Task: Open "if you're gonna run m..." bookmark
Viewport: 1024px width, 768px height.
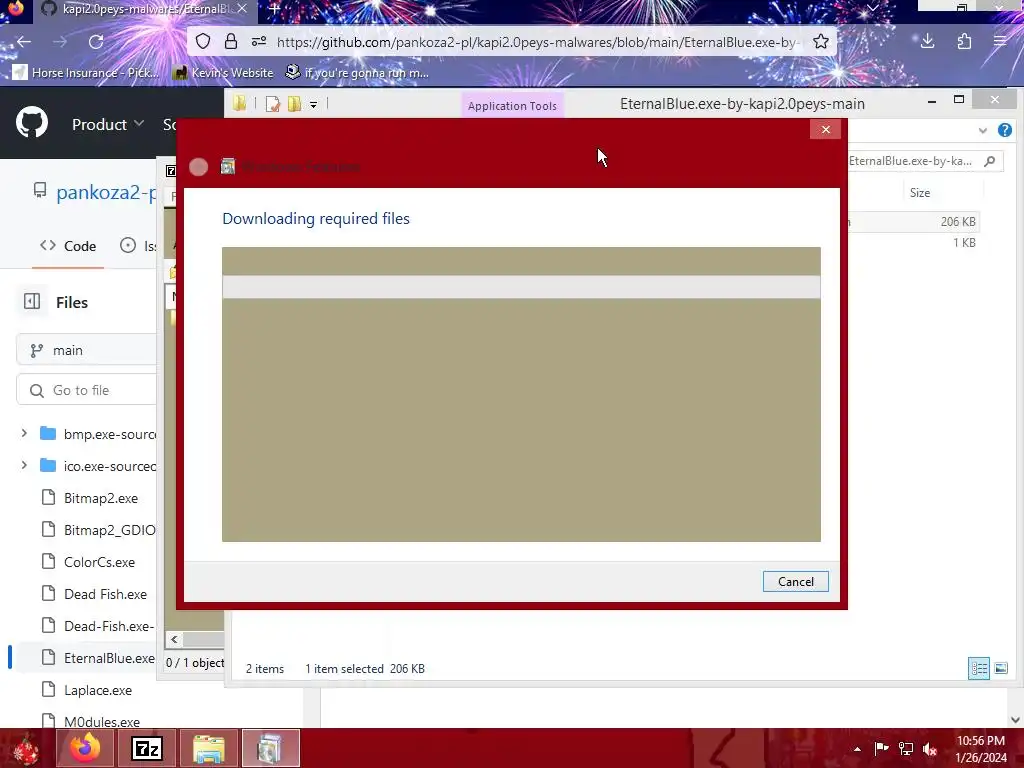Action: coord(357,72)
